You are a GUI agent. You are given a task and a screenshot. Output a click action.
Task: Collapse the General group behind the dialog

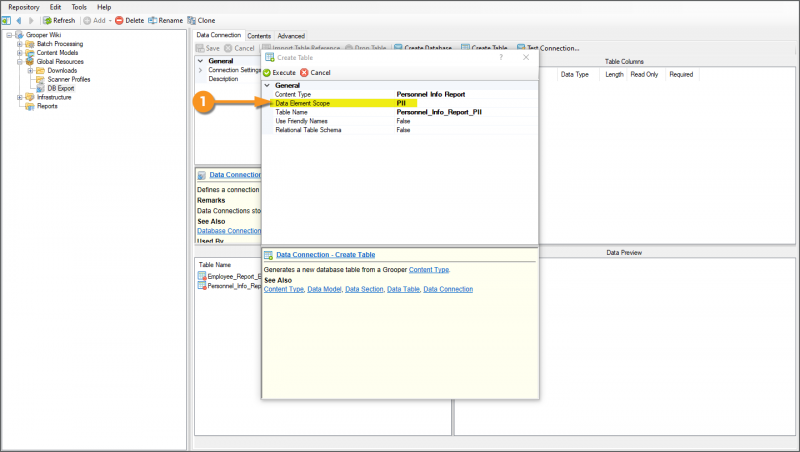coord(201,61)
